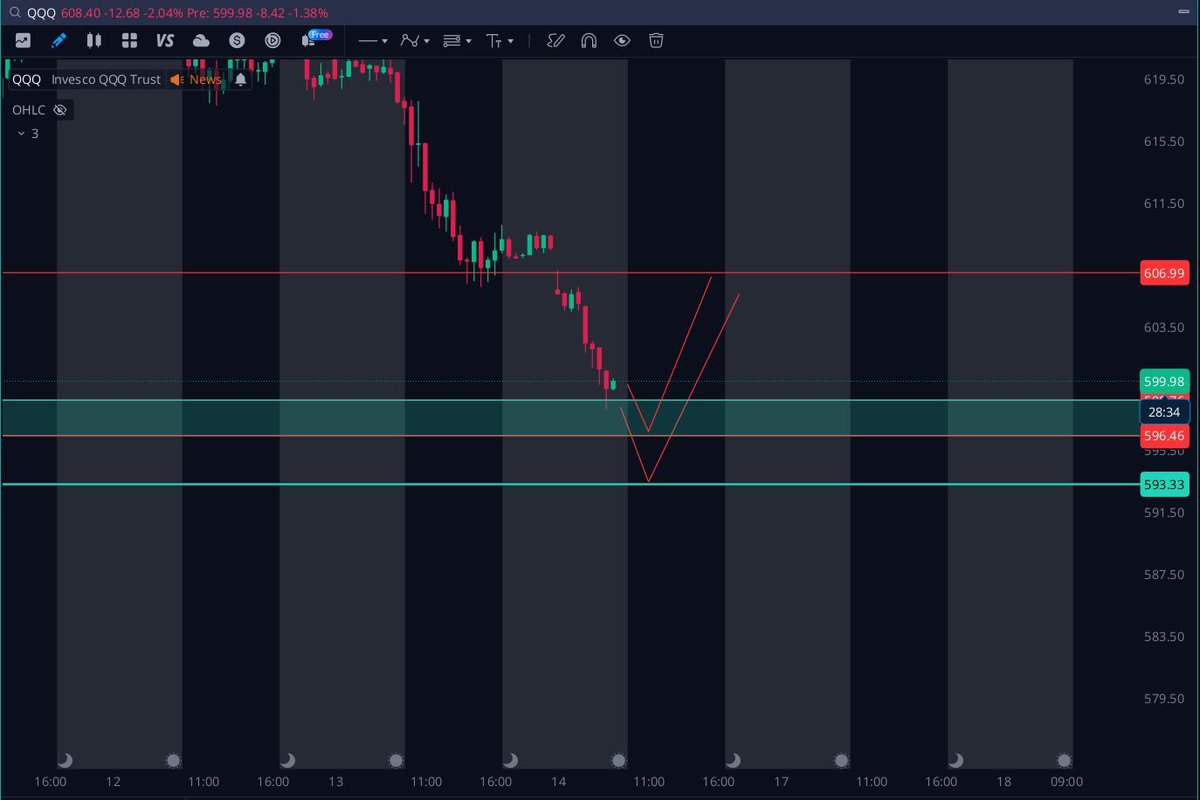This screenshot has height=800, width=1200.
Task: Click the 591.50 price axis label
Action: pyautogui.click(x=1163, y=512)
